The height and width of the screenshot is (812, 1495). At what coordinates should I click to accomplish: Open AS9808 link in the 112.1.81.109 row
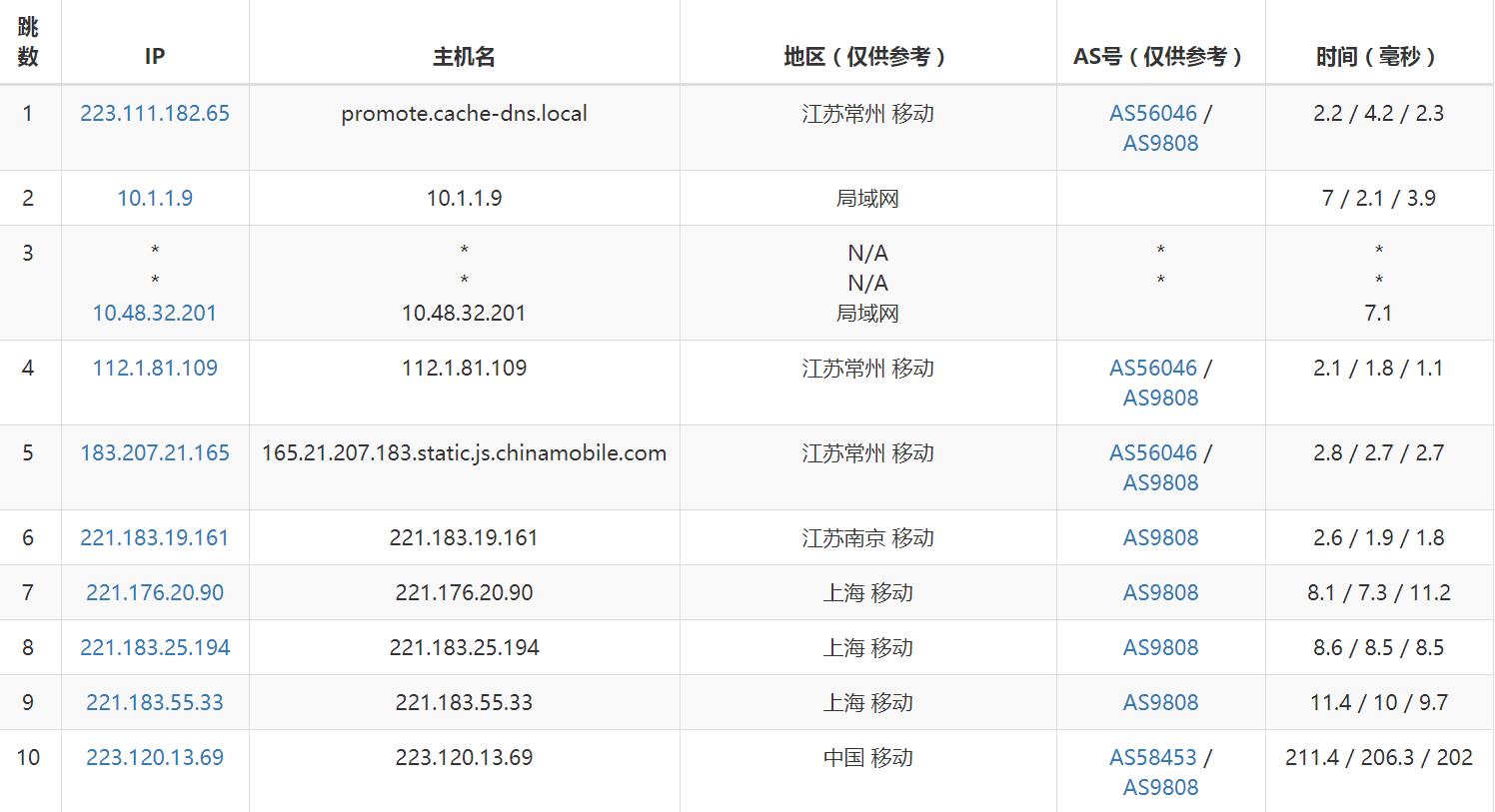[1160, 398]
